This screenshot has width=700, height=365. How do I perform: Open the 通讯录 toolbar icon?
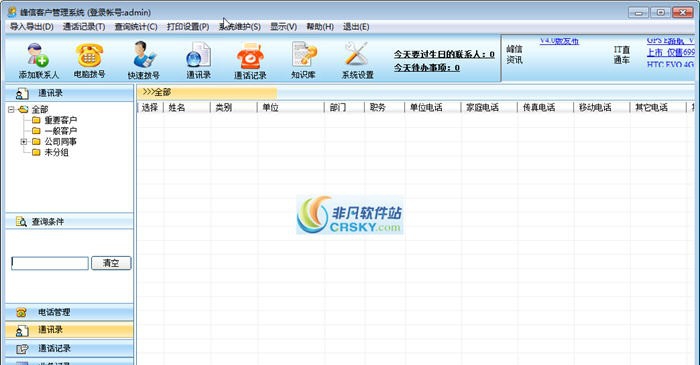198,55
